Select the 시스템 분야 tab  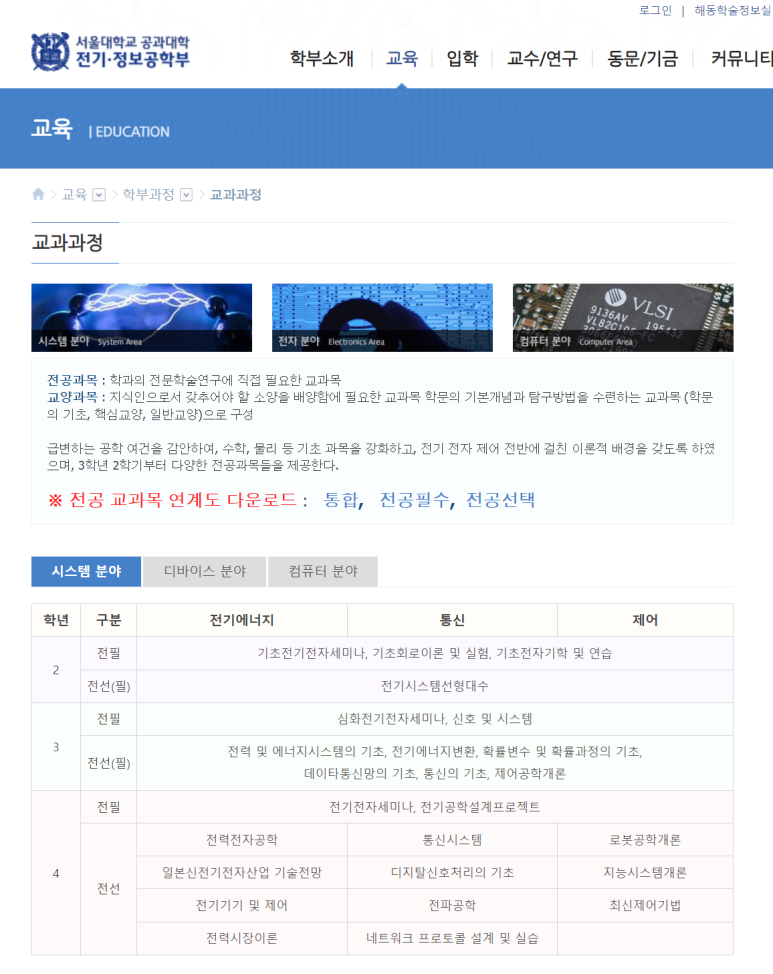point(86,571)
